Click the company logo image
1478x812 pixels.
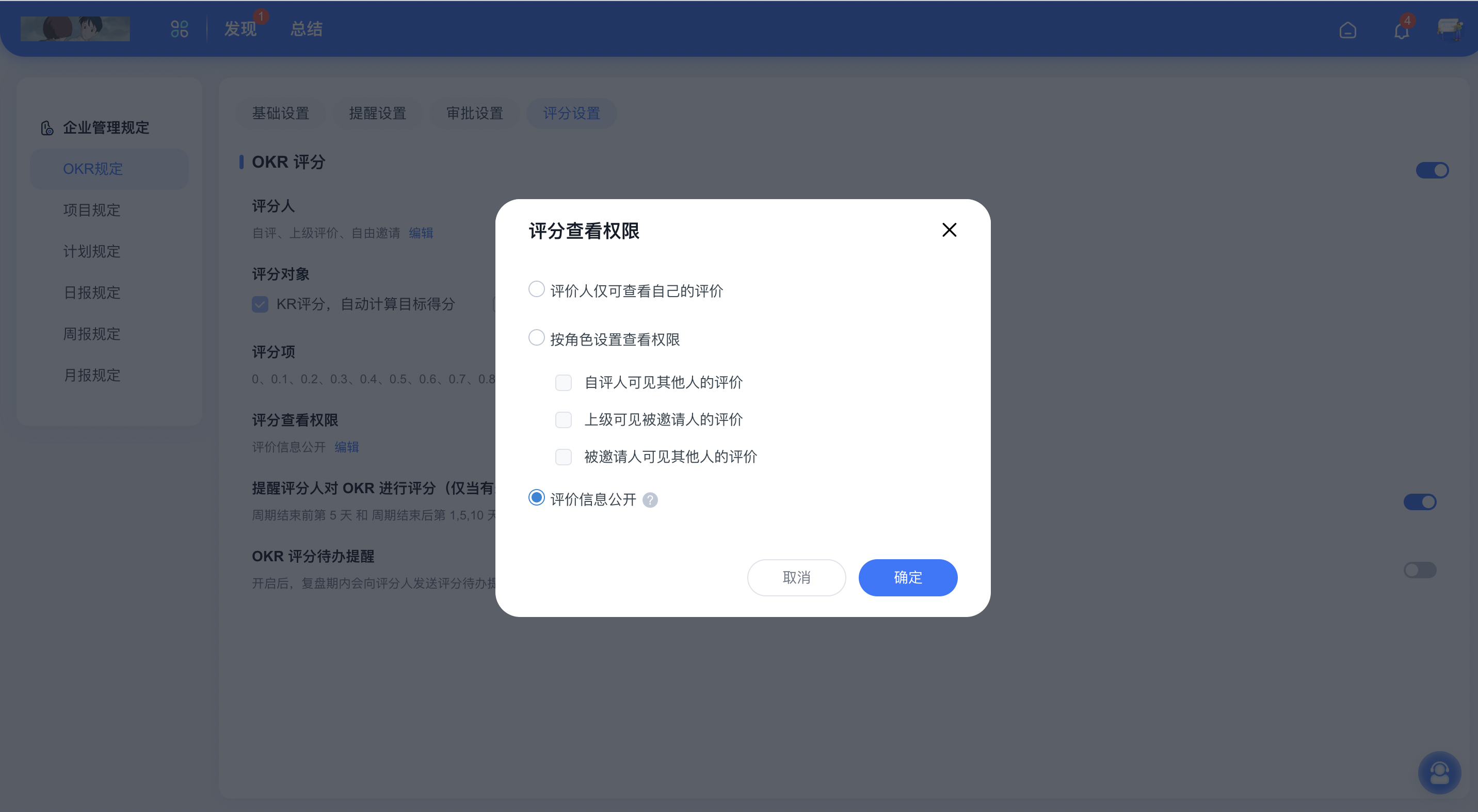point(75,29)
